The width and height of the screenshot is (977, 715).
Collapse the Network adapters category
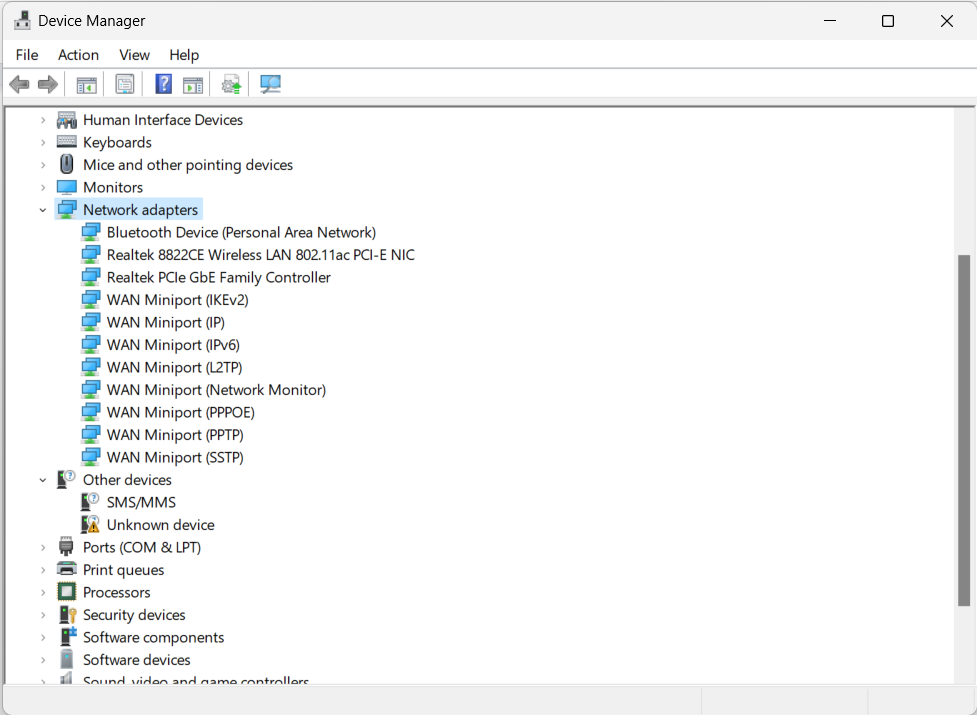pos(43,210)
